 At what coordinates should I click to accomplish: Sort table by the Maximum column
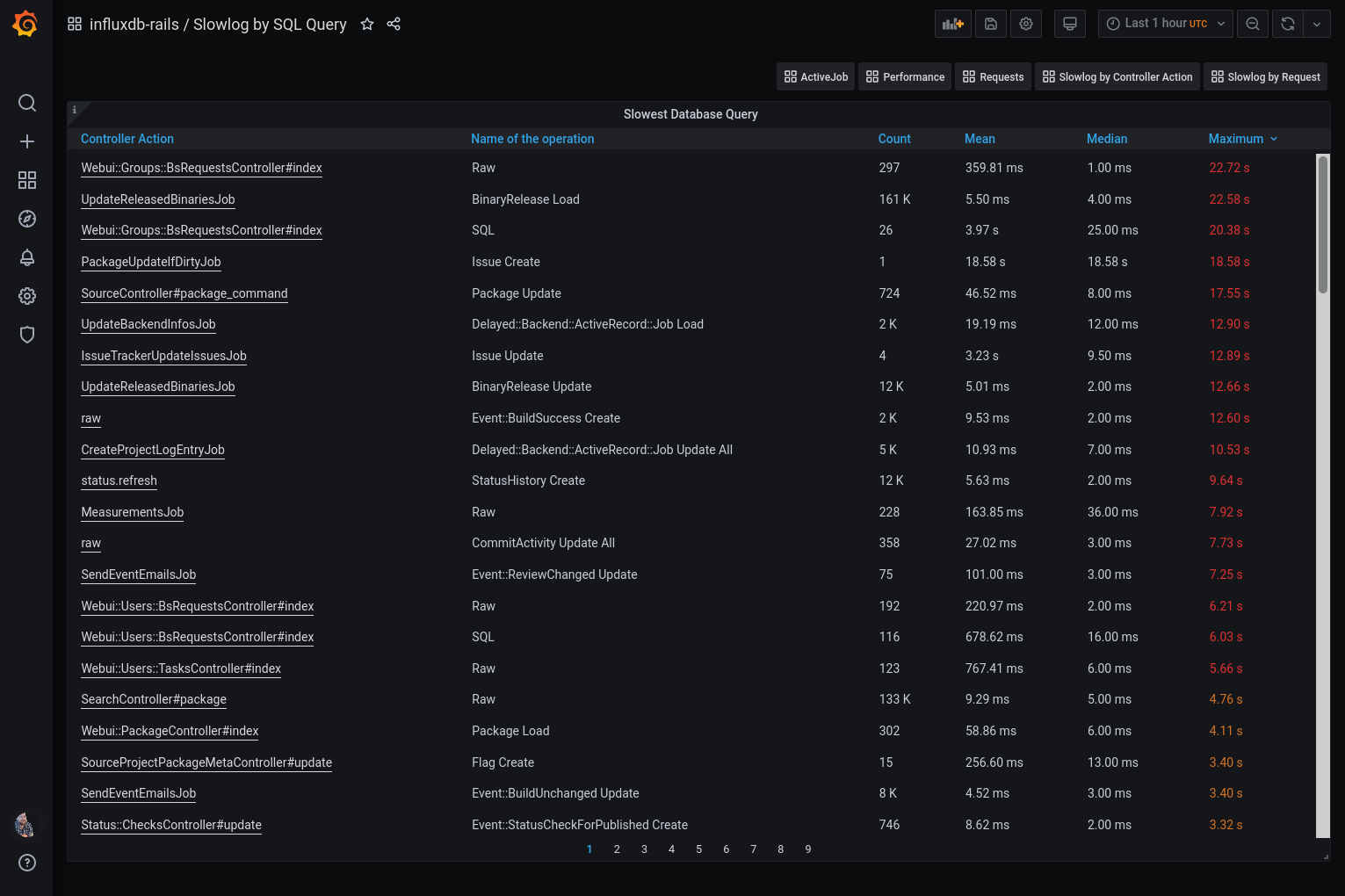tap(1236, 139)
